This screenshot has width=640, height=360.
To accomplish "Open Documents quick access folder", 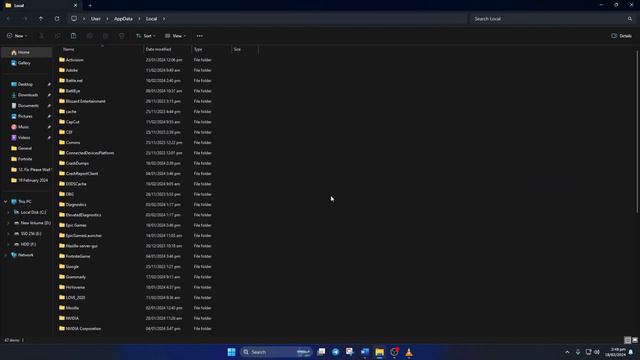I will point(27,105).
